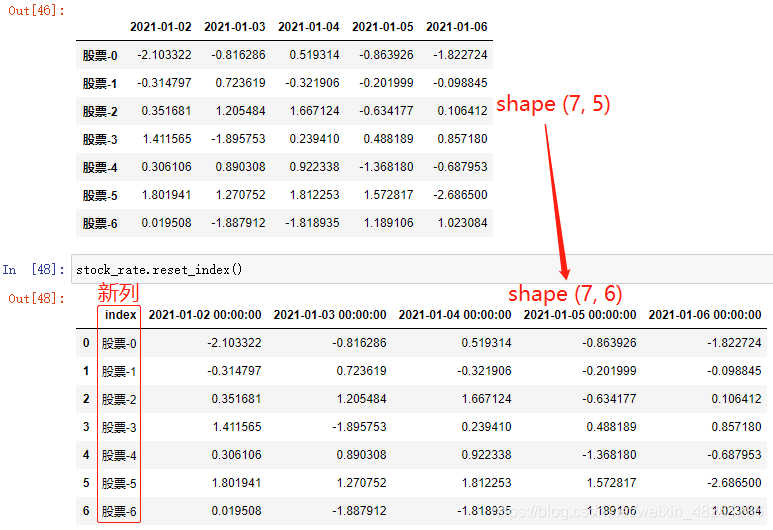This screenshot has height=530, width=773.
Task: Click row label 股票-1 in first table
Action: [x=100, y=83]
